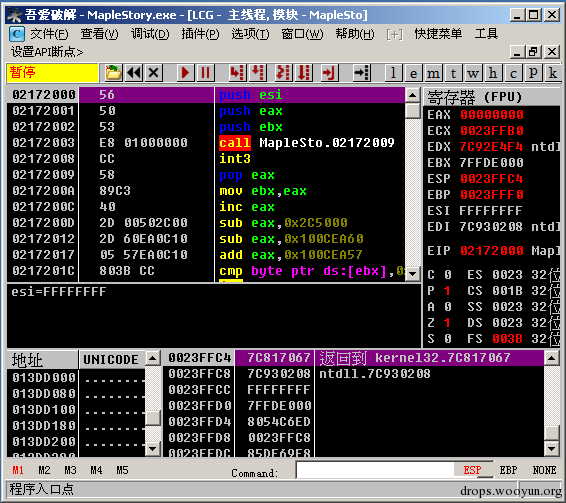This screenshot has height=503, width=566.
Task: Click the Command input field
Action: (x=375, y=470)
